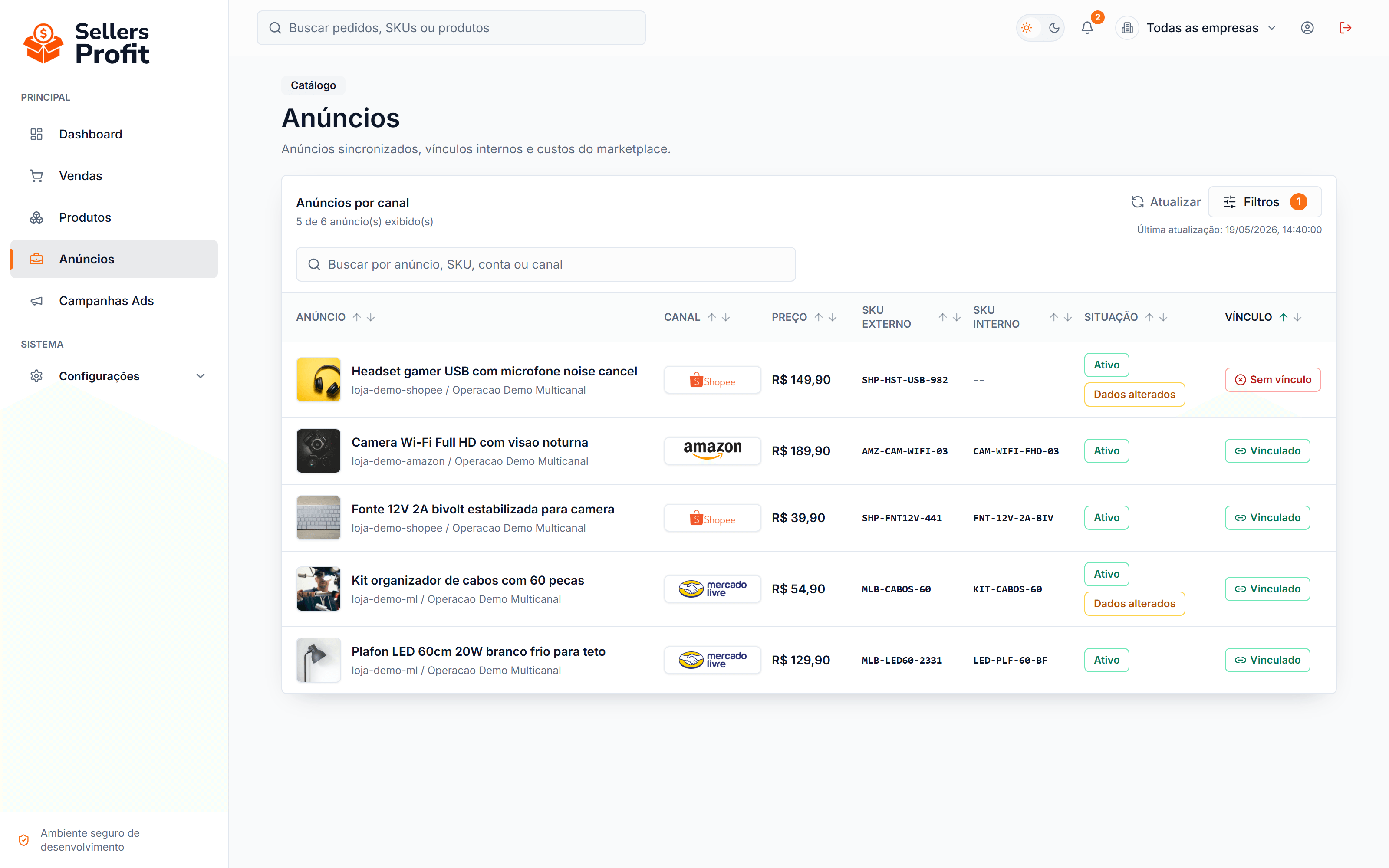Open Vendas sidebar item
The image size is (1389, 868).
tap(114, 176)
